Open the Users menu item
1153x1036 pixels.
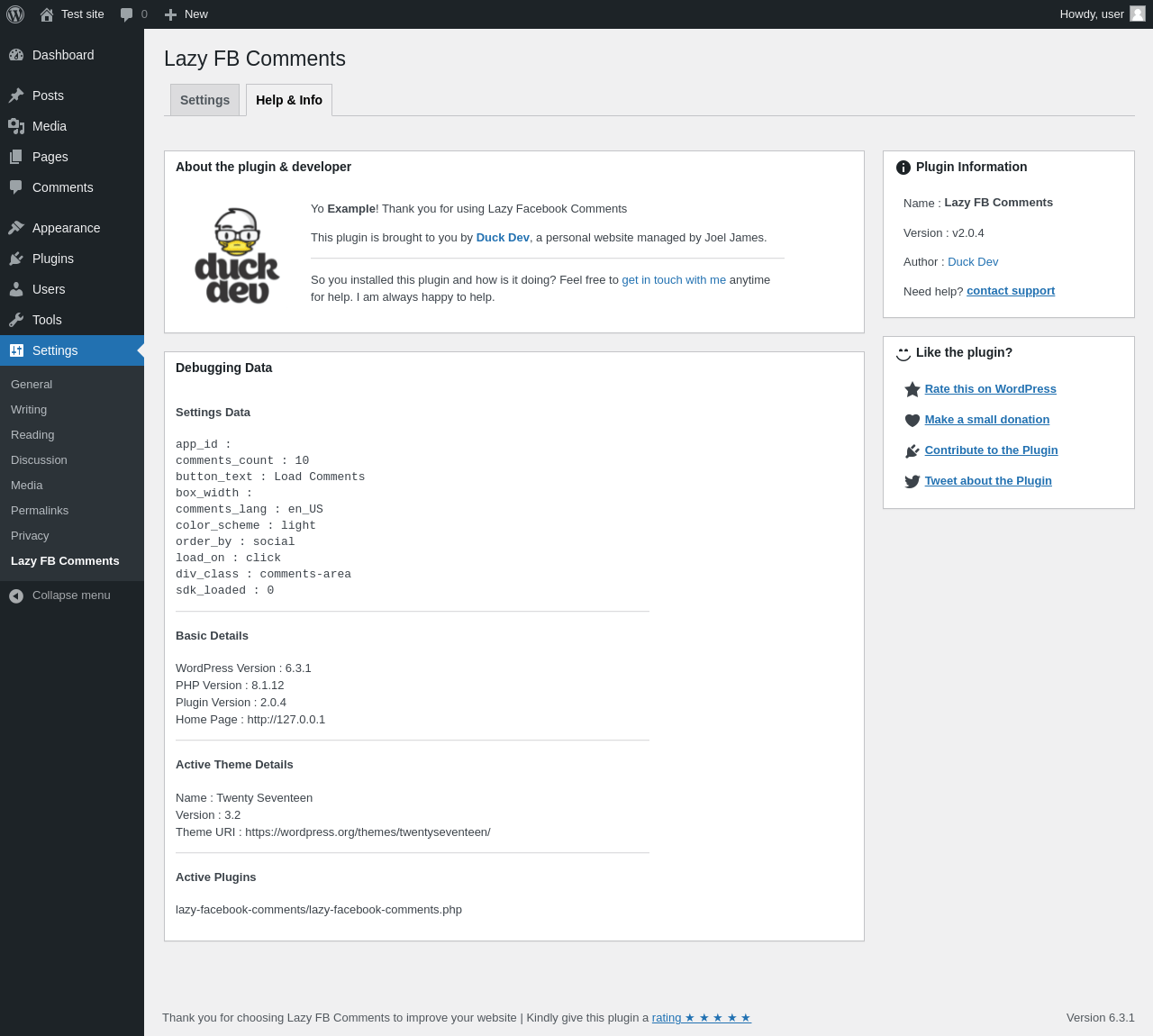(x=72, y=289)
